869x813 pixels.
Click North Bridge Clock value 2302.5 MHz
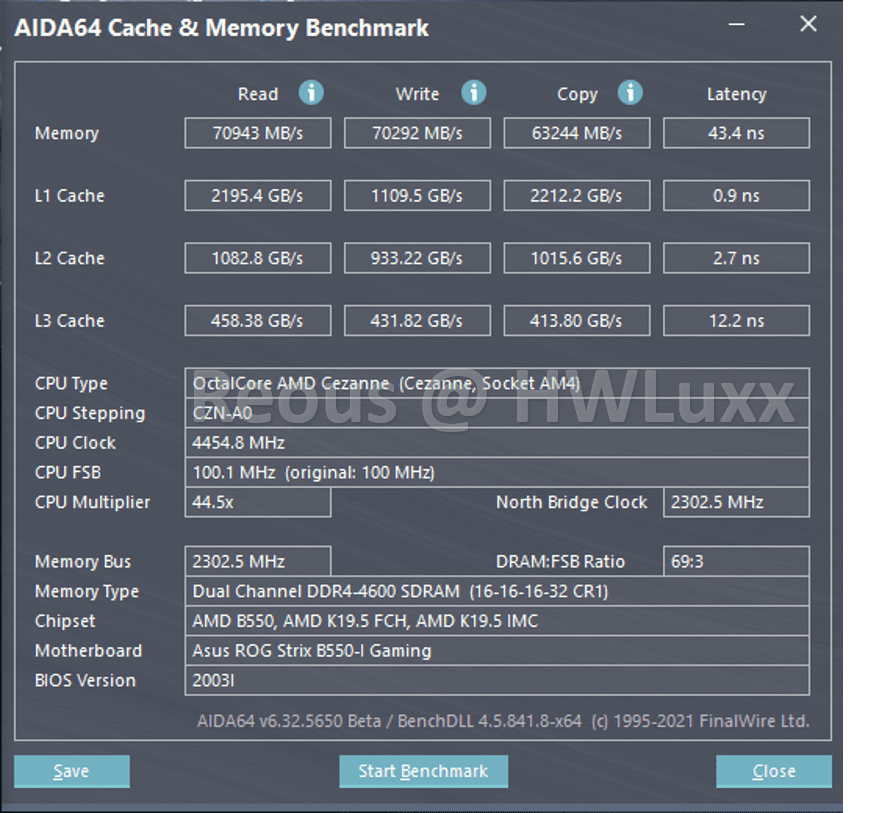[x=737, y=502]
